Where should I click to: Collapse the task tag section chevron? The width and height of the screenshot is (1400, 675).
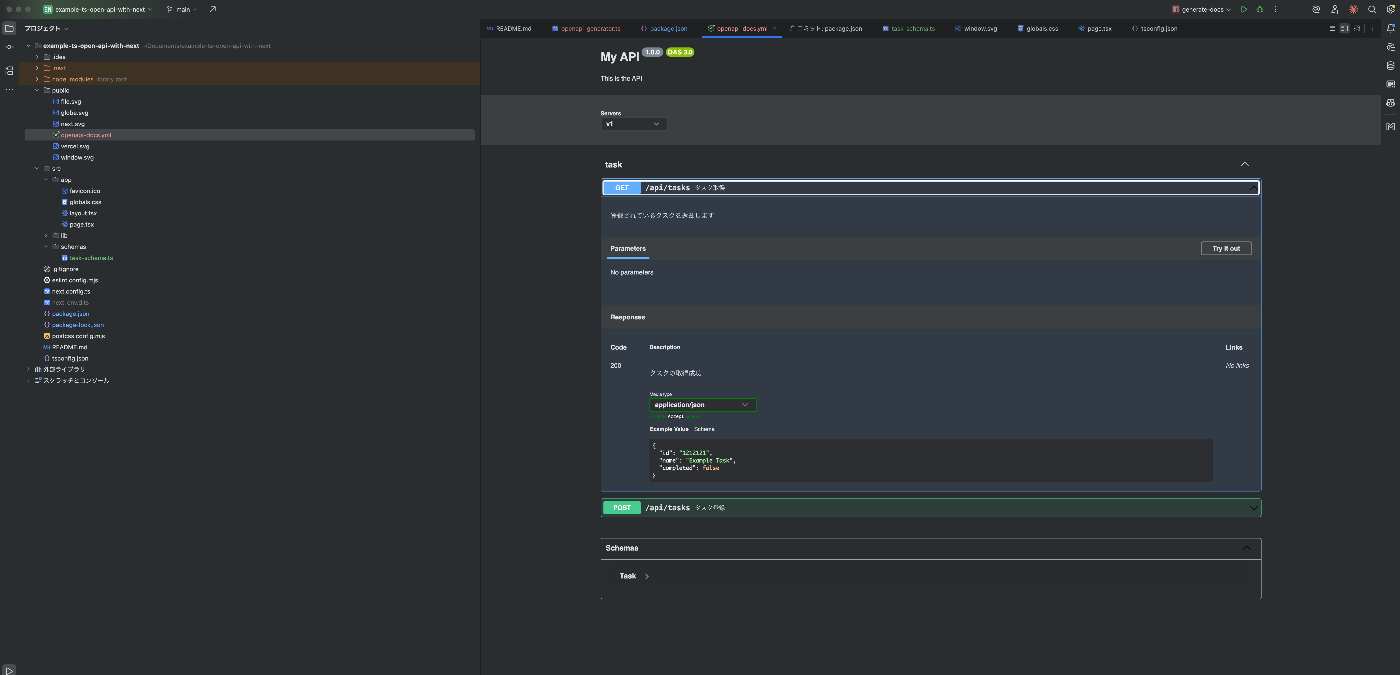pos(1245,164)
